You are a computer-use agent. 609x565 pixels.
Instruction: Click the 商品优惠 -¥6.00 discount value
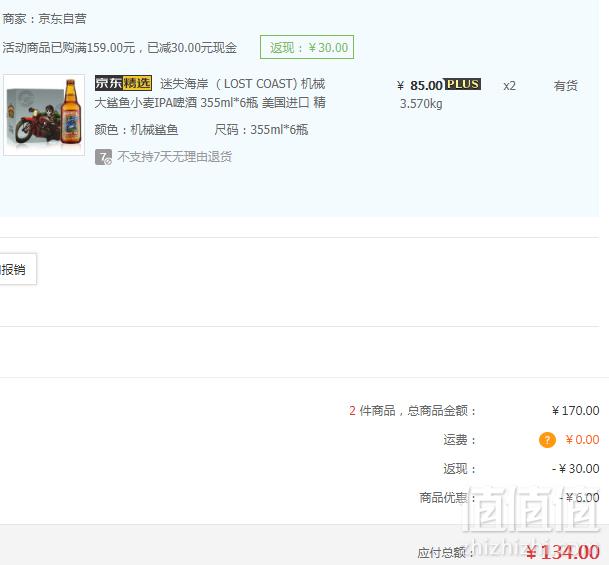(579, 497)
